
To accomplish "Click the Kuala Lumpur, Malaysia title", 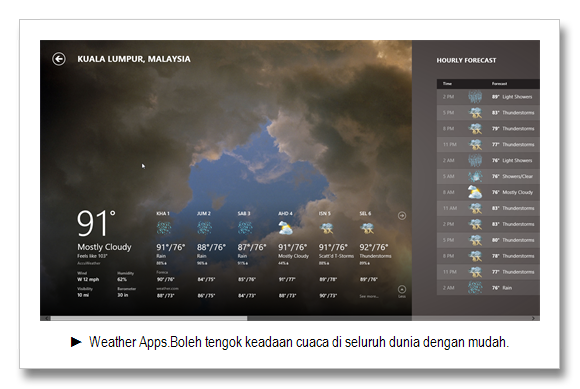I will point(134,59).
